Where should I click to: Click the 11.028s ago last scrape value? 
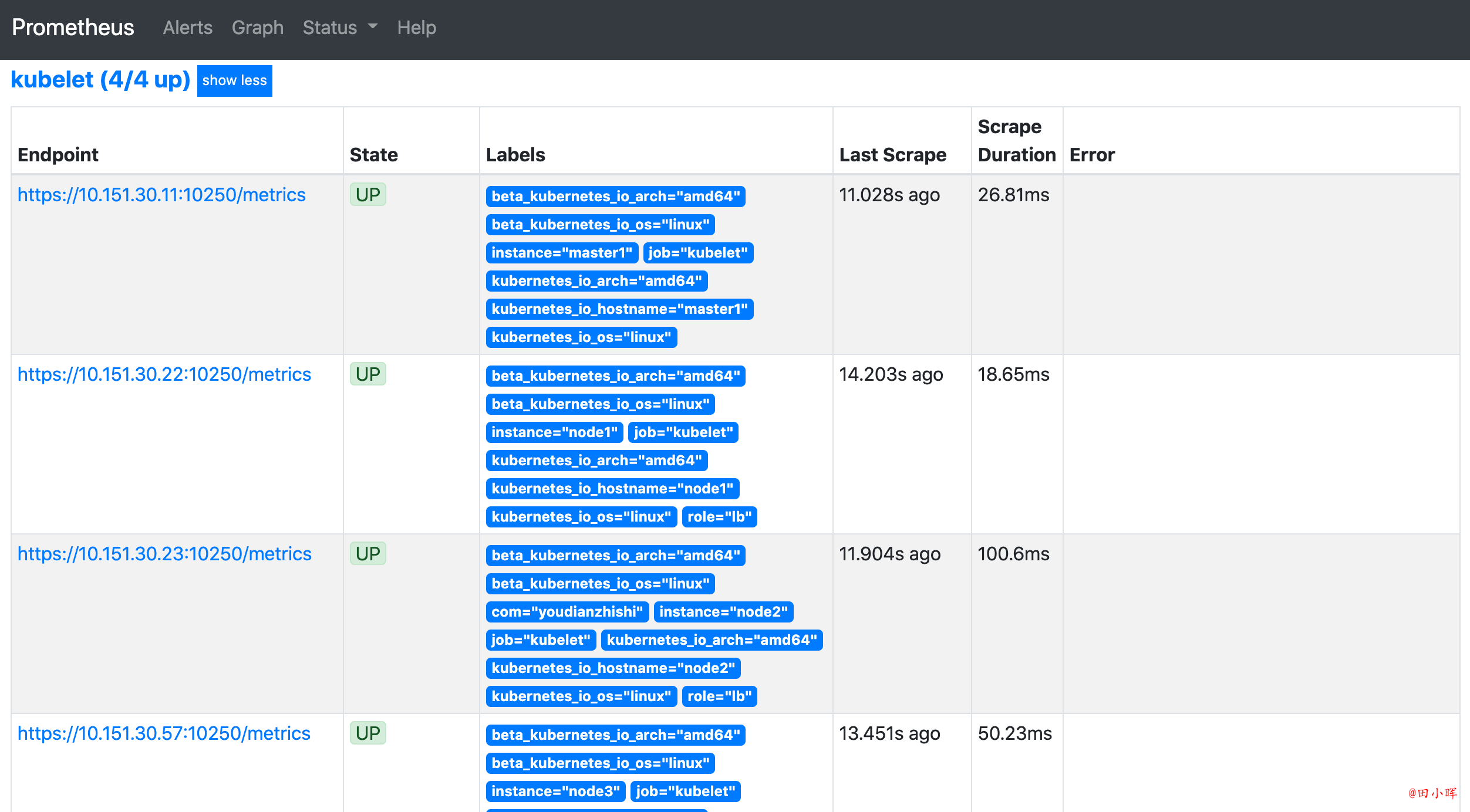889,195
